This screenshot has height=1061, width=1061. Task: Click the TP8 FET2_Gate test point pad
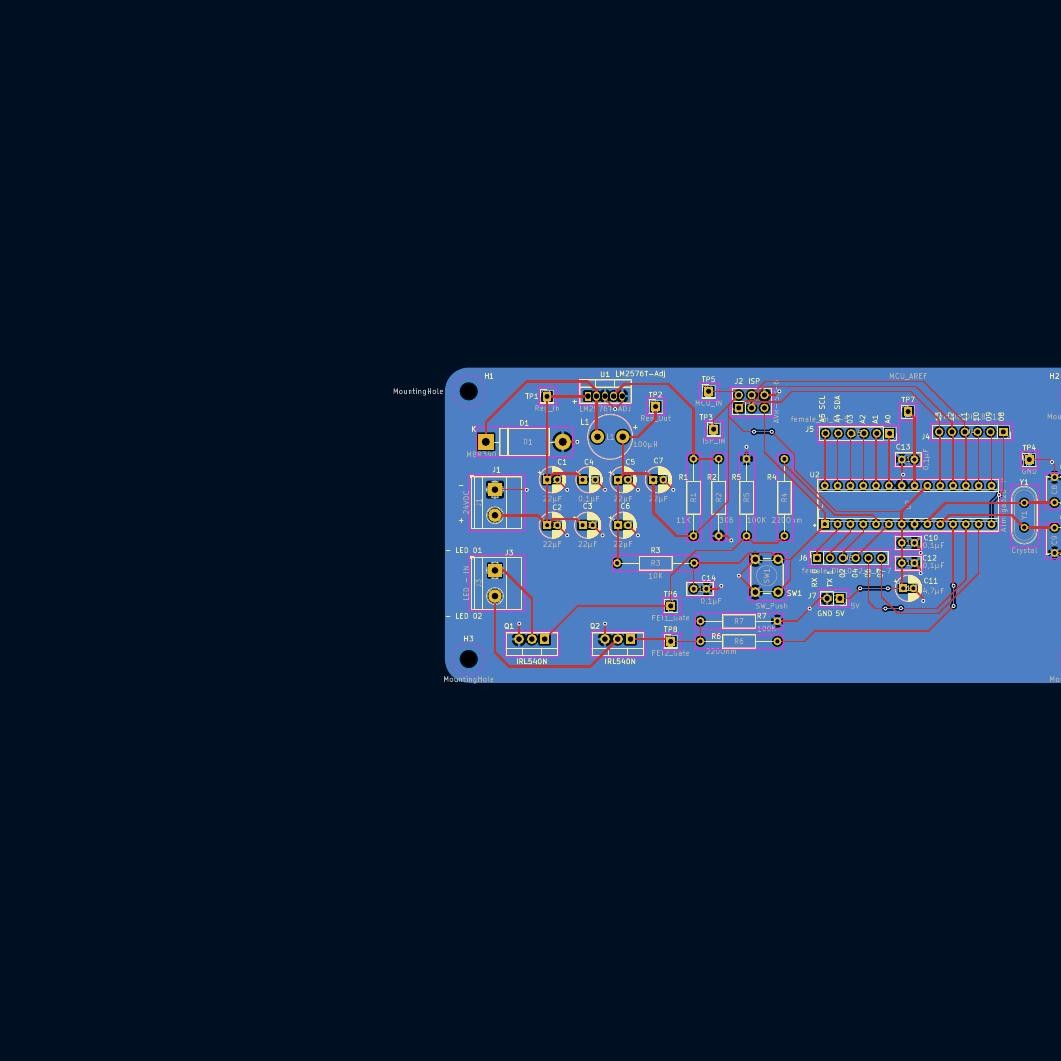pyautogui.click(x=671, y=641)
